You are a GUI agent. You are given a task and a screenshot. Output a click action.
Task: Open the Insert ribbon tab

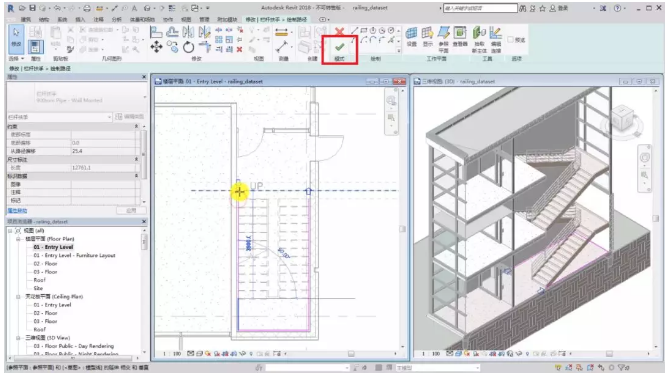coord(80,19)
